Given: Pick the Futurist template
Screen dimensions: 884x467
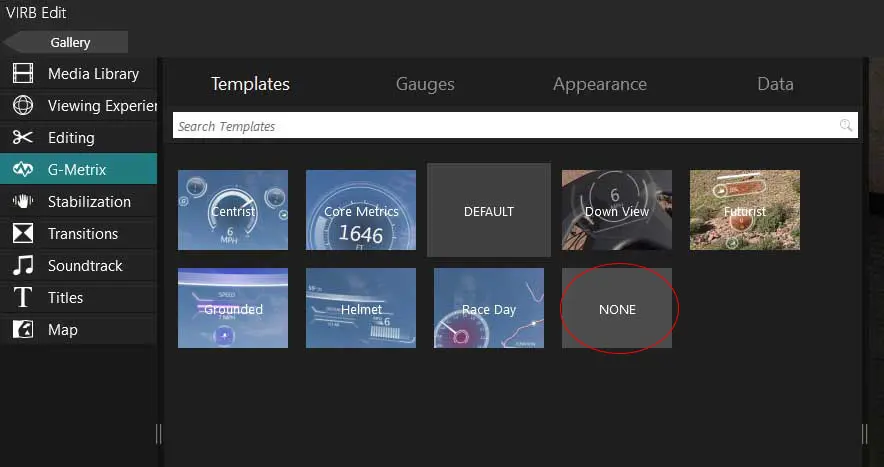Looking at the screenshot, I should click(745, 210).
